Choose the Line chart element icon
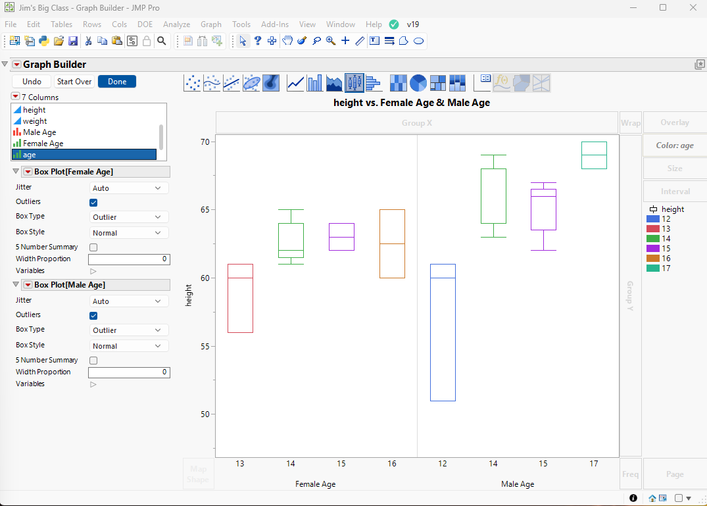Screen dimensions: 707x506 tap(295, 83)
